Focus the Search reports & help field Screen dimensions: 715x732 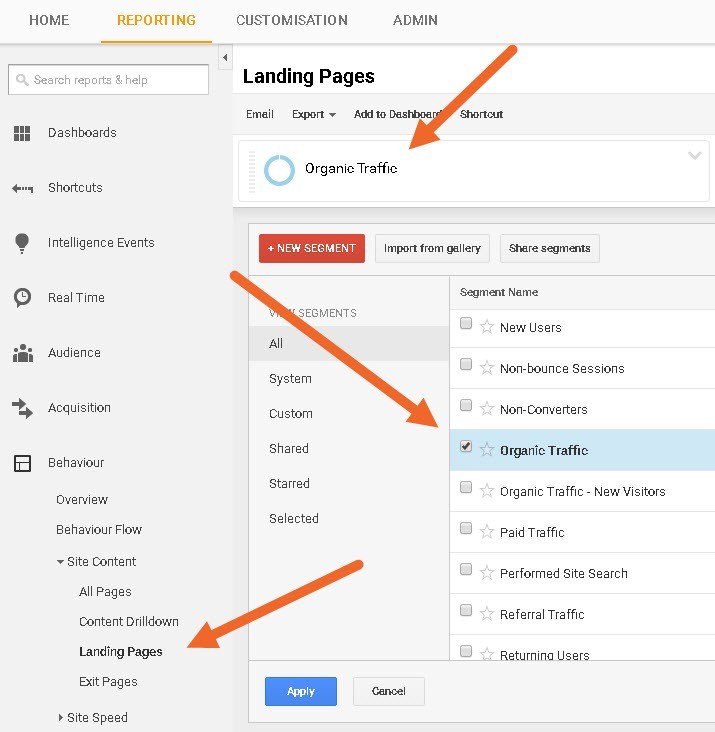coord(108,80)
